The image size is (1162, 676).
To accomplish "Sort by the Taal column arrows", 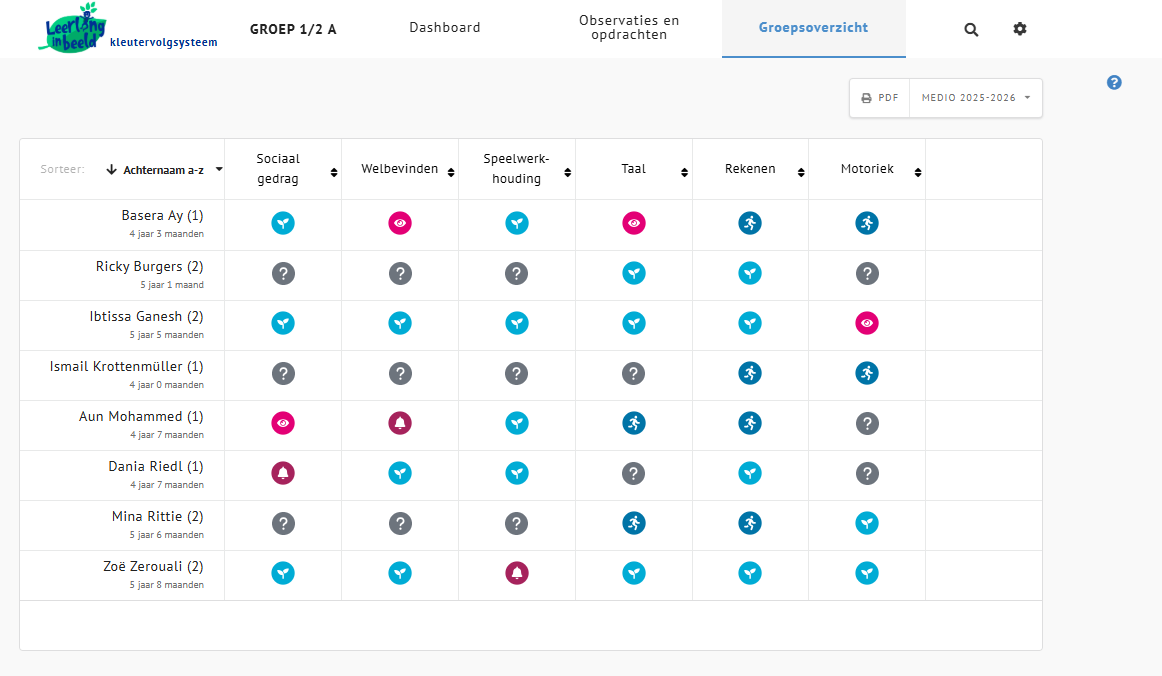I will (685, 172).
